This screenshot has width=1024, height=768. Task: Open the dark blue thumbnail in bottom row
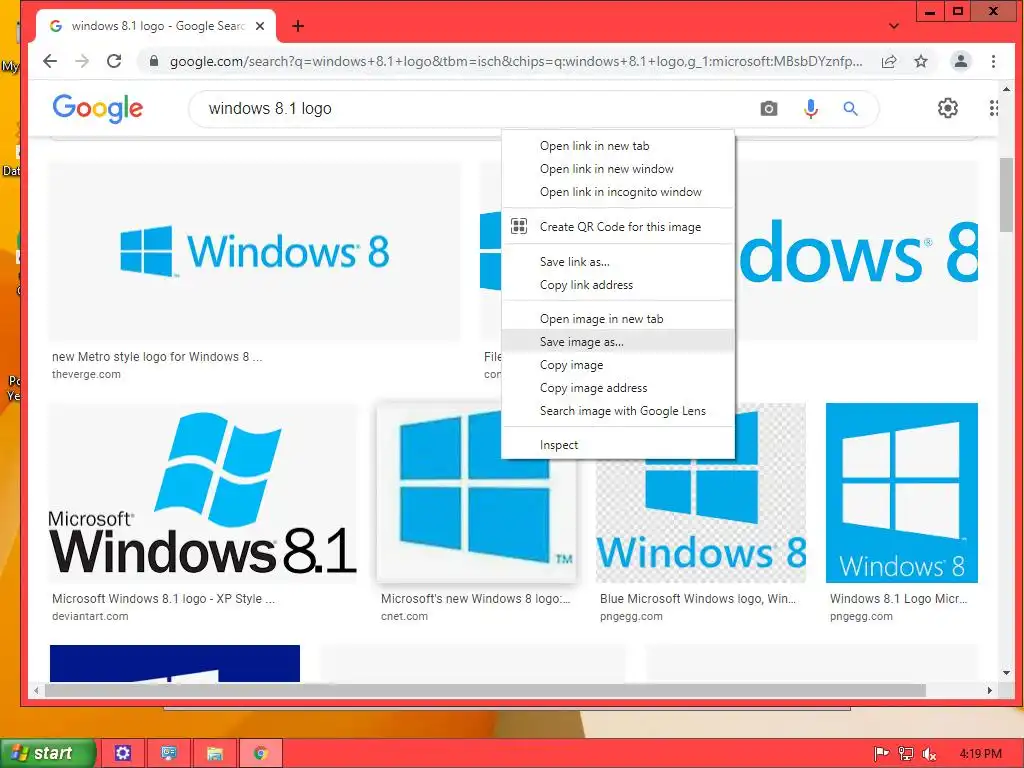[x=174, y=663]
